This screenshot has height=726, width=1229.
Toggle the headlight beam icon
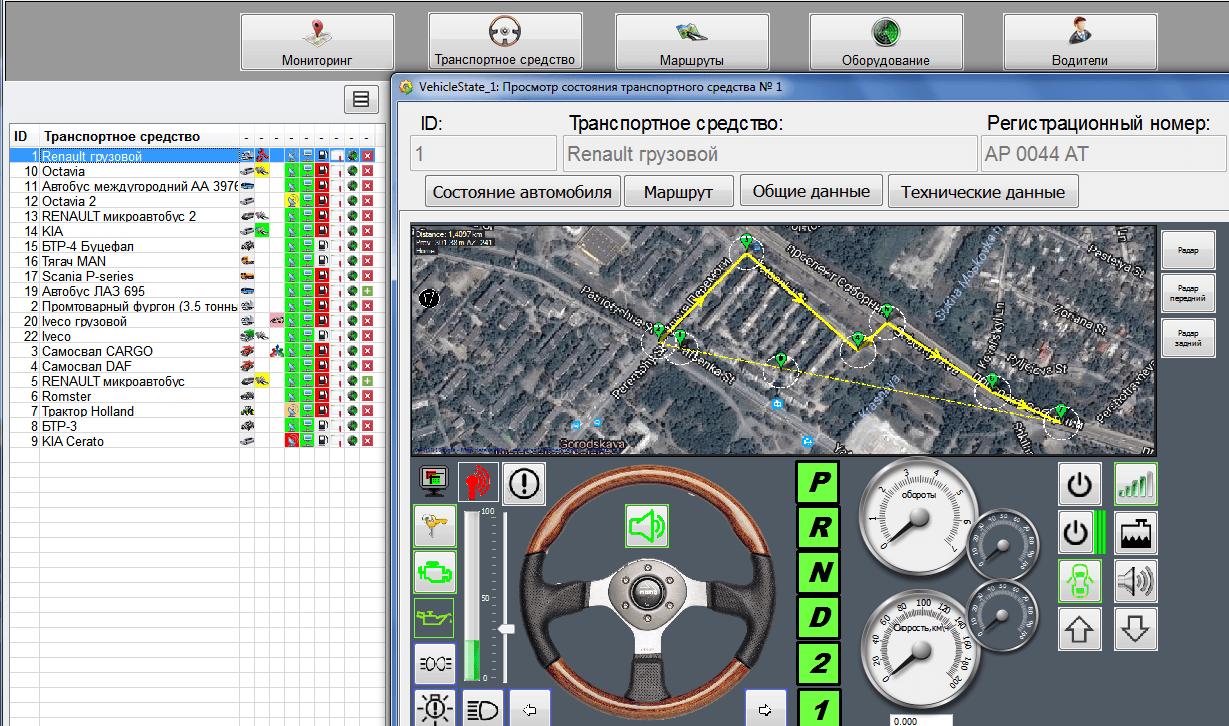(482, 707)
